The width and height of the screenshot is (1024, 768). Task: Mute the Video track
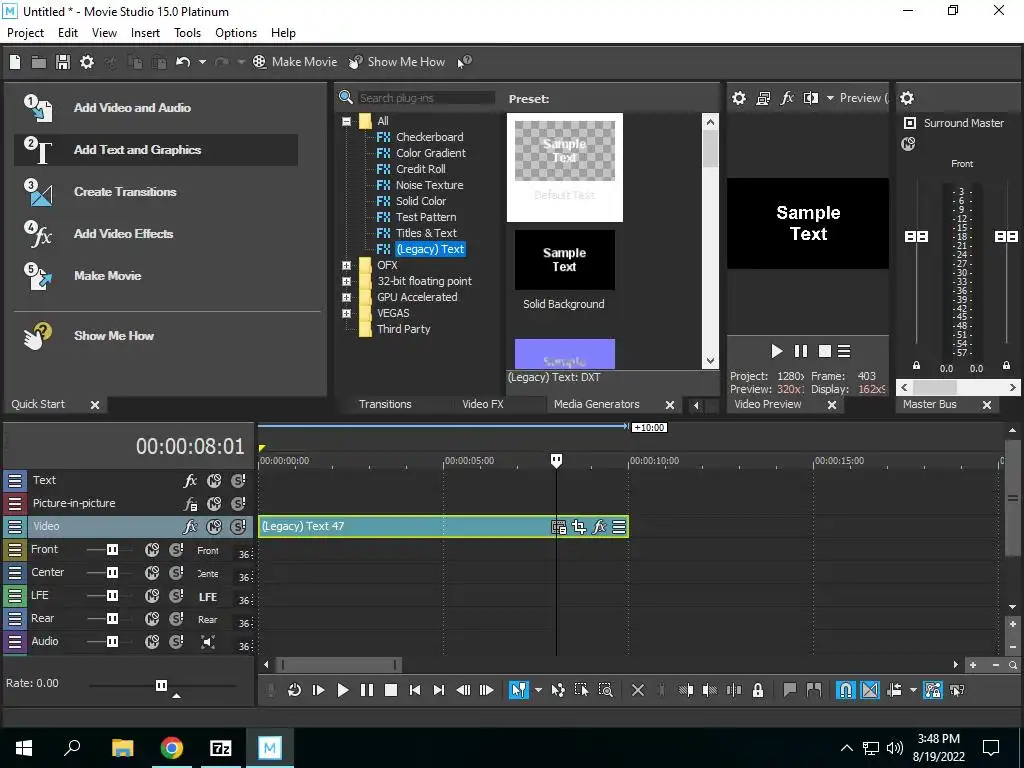tap(214, 526)
